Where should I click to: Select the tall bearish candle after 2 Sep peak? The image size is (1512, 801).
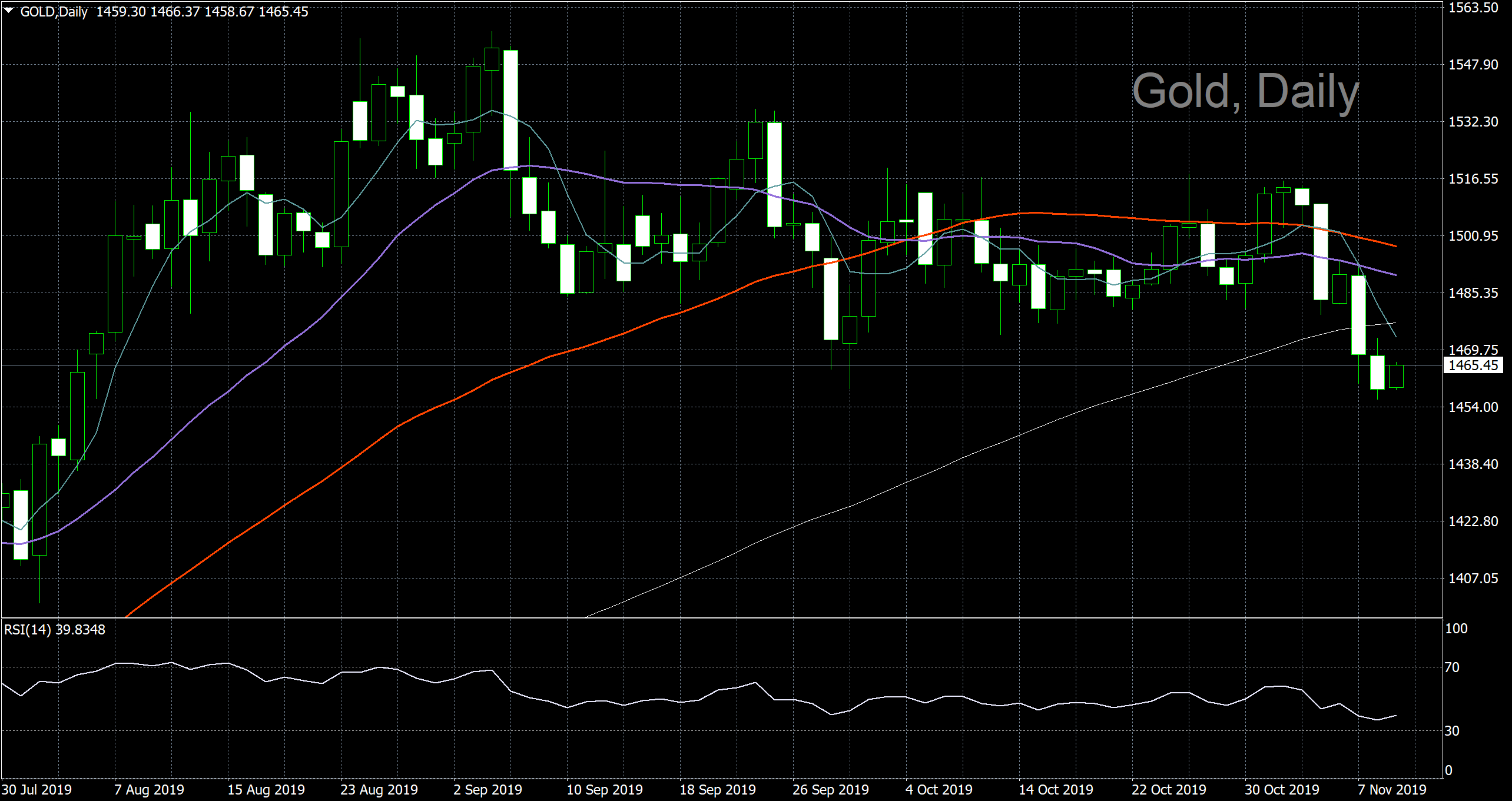[x=510, y=109]
